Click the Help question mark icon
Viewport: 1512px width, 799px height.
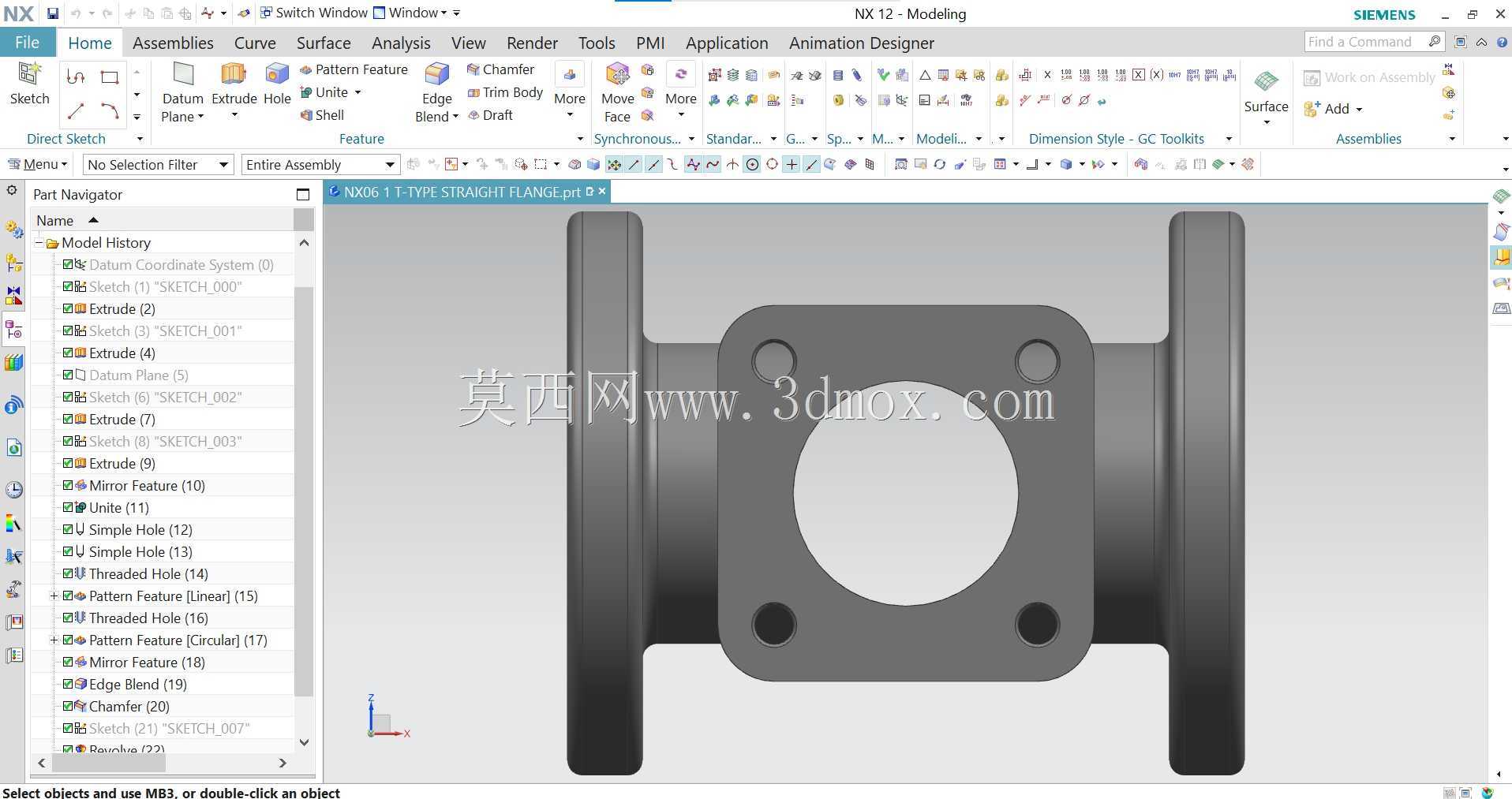1503,42
